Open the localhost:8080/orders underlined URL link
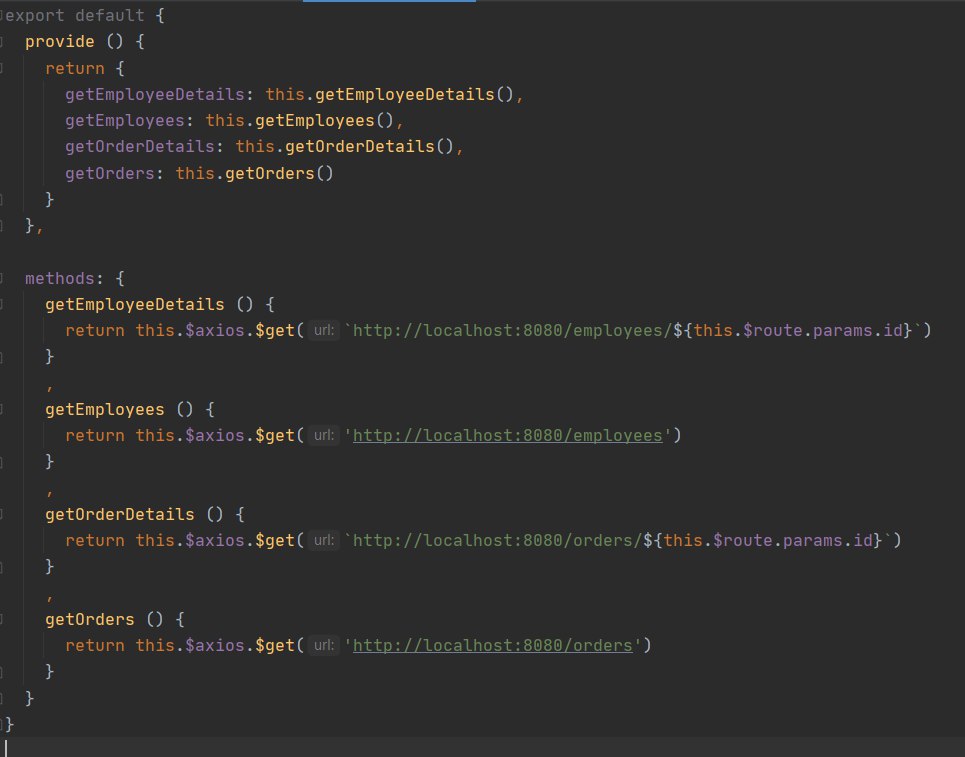 492,646
